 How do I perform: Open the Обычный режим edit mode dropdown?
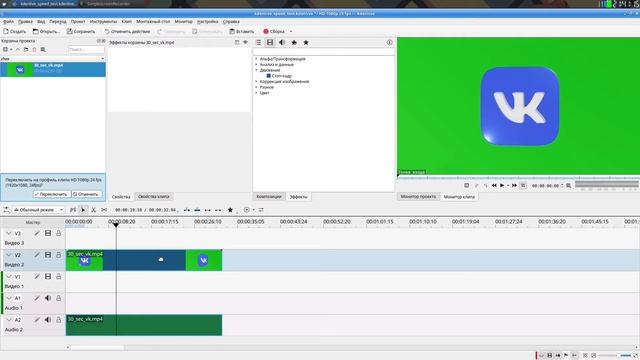pyautogui.click(x=38, y=210)
